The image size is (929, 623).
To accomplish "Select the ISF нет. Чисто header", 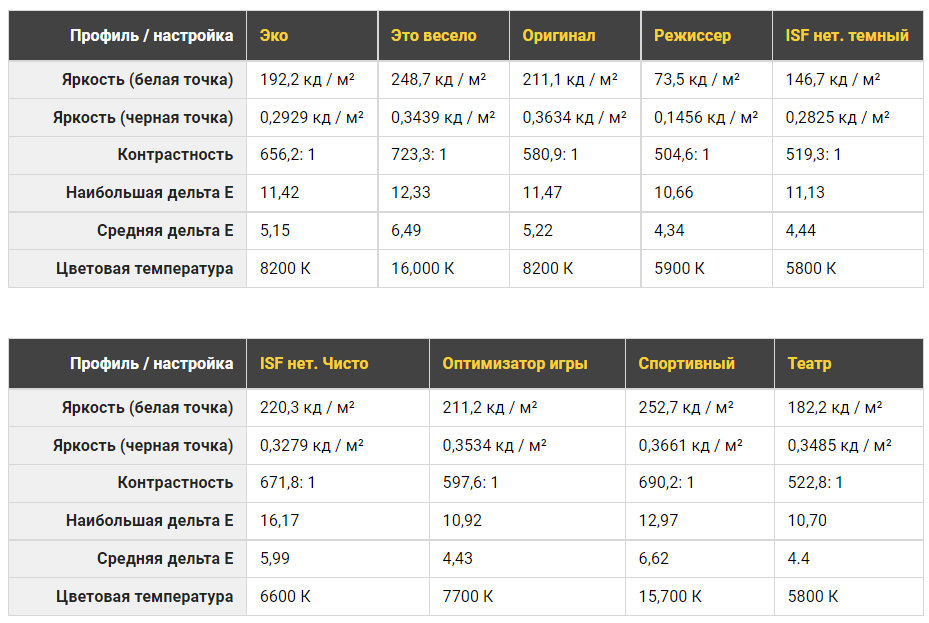I will coord(314,364).
